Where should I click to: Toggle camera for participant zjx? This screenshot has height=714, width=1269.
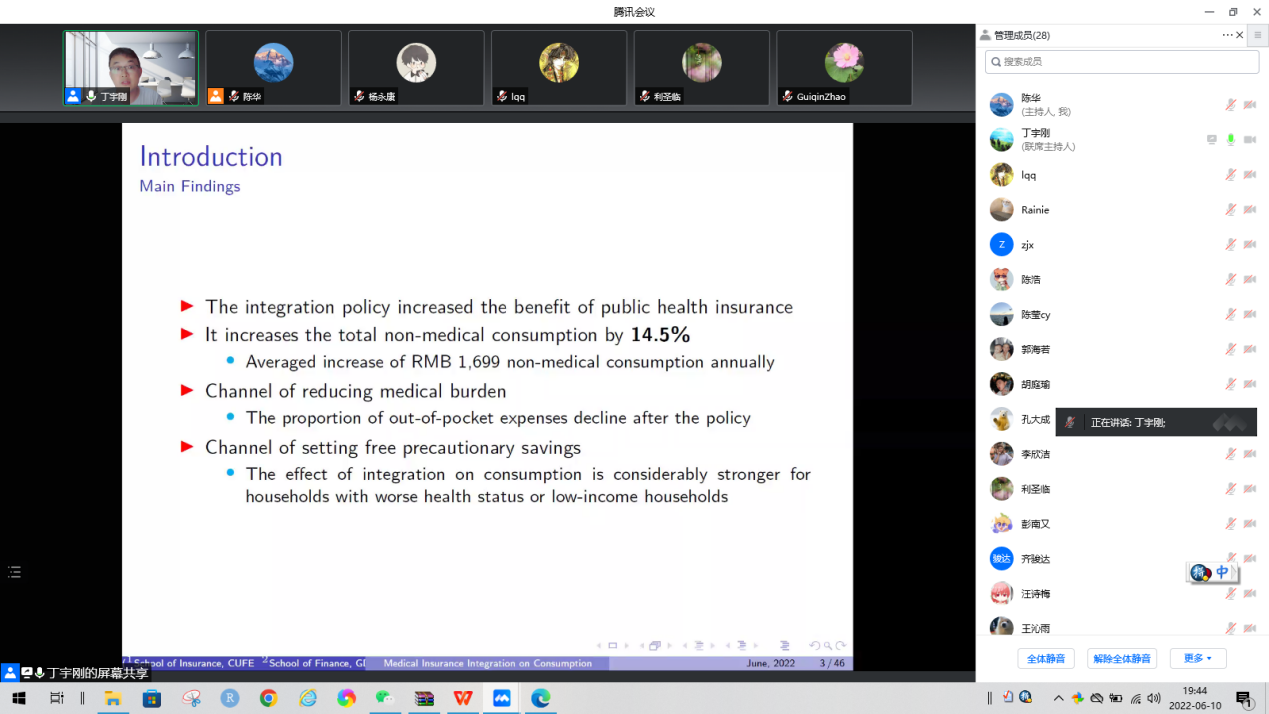1250,245
